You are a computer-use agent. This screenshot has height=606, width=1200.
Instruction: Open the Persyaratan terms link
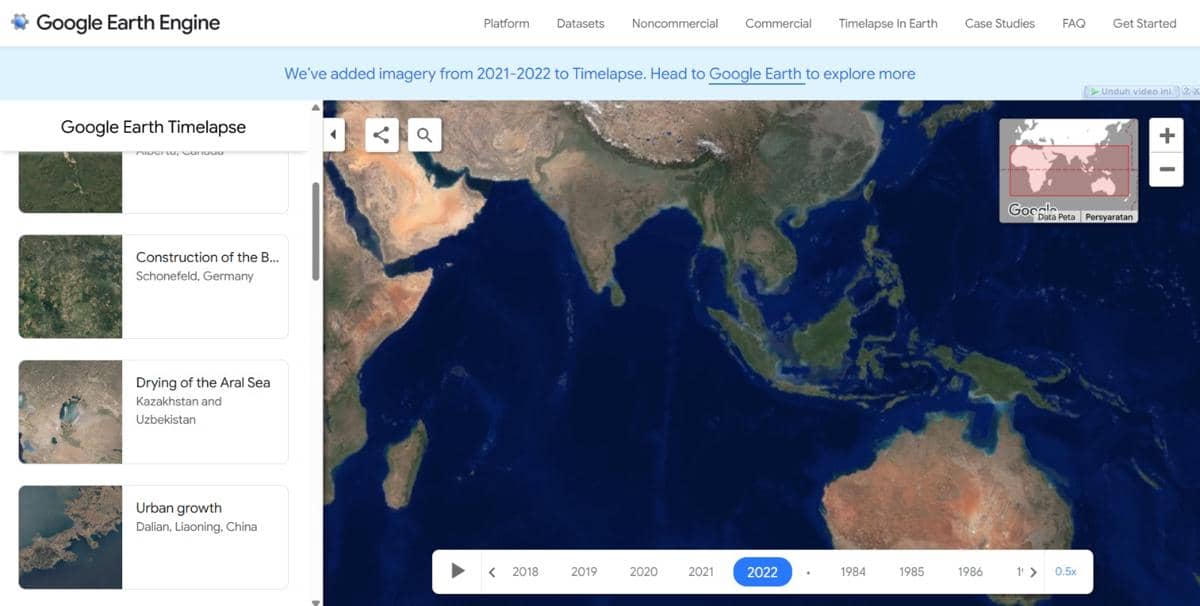[x=1108, y=216]
